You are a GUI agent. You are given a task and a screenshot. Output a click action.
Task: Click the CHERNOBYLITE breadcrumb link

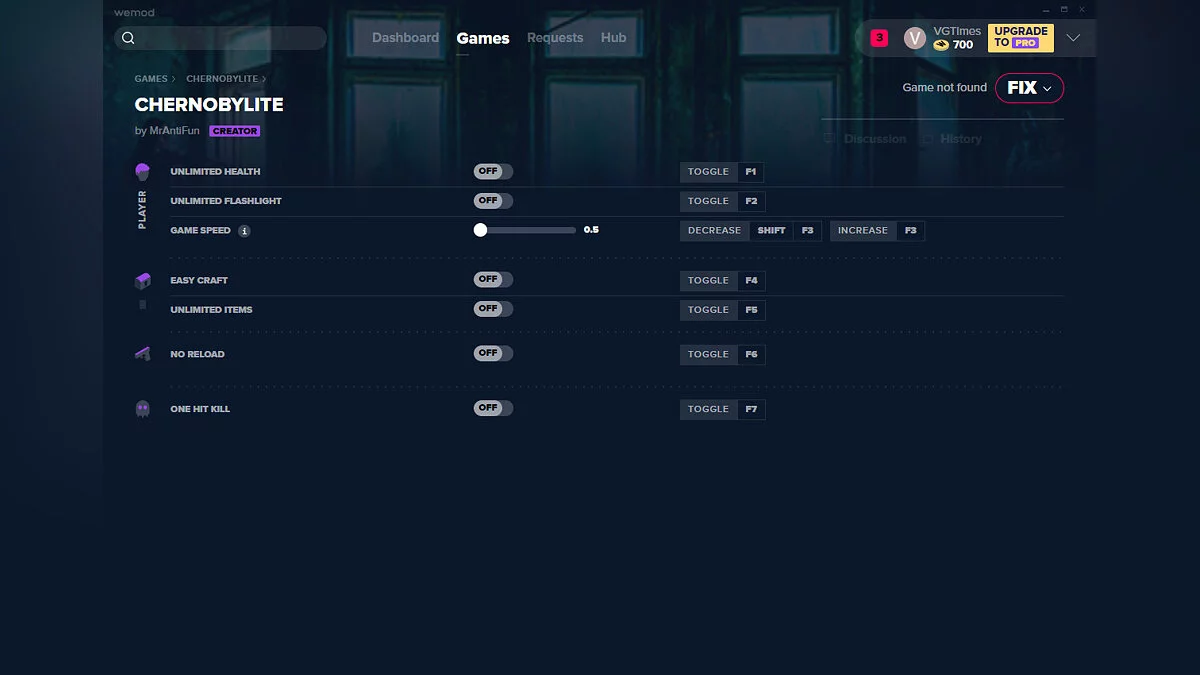[222, 79]
